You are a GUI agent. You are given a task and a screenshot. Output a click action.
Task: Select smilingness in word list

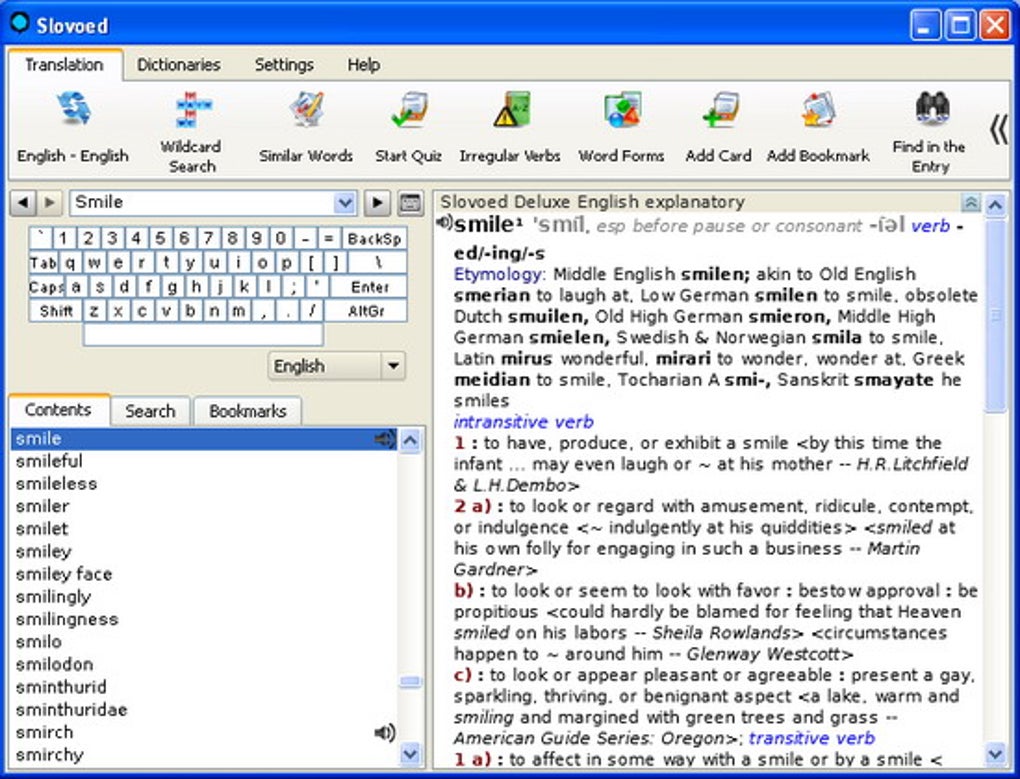point(204,620)
